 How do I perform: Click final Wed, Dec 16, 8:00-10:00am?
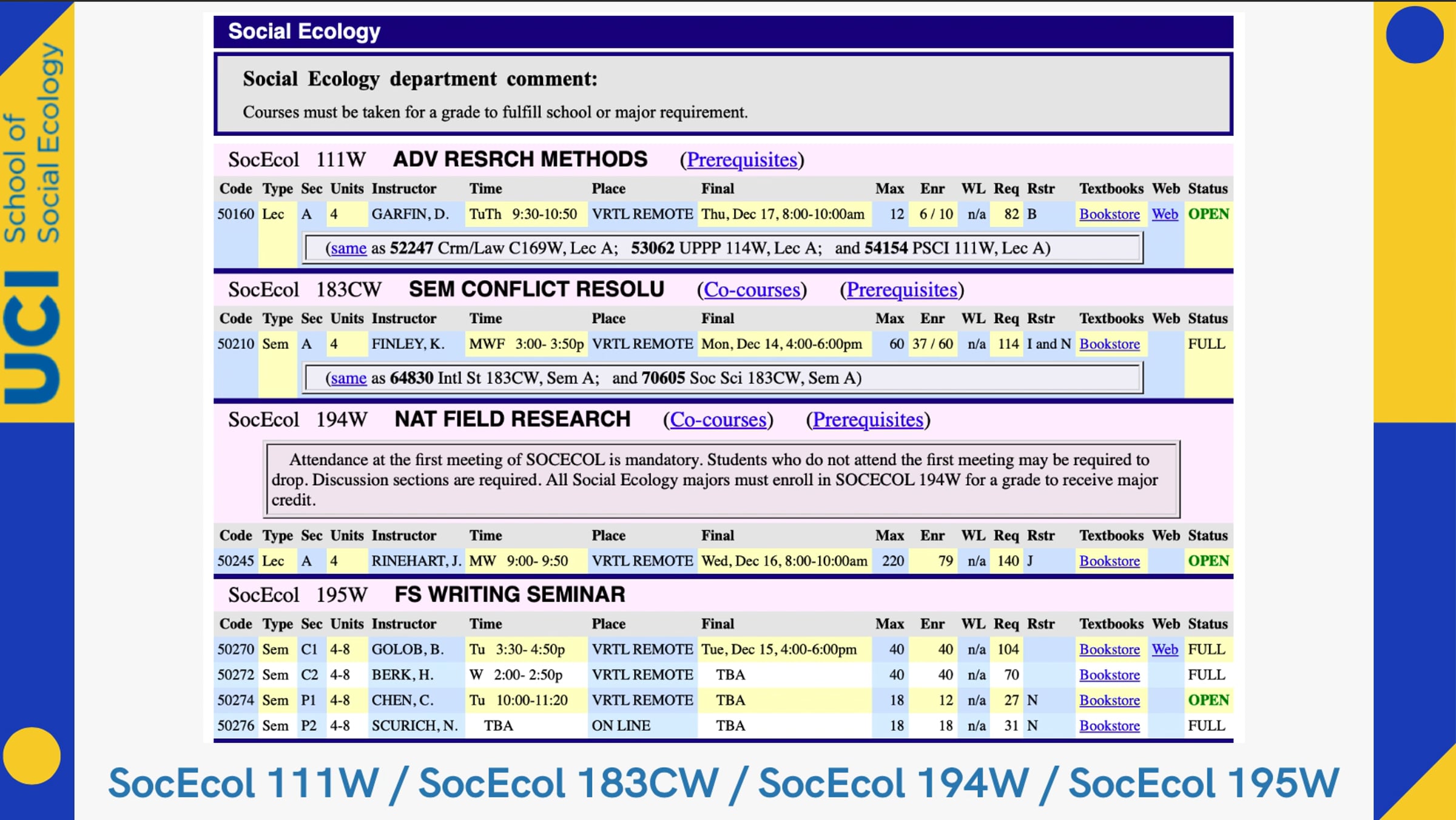[784, 561]
